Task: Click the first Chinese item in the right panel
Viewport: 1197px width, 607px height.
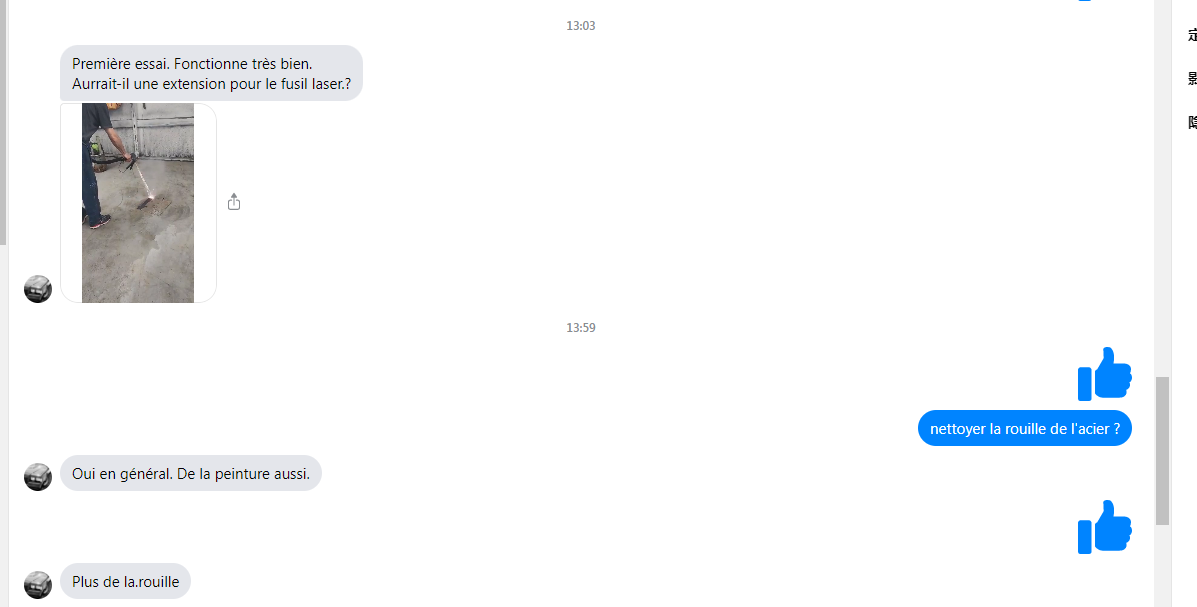Action: [1192, 35]
